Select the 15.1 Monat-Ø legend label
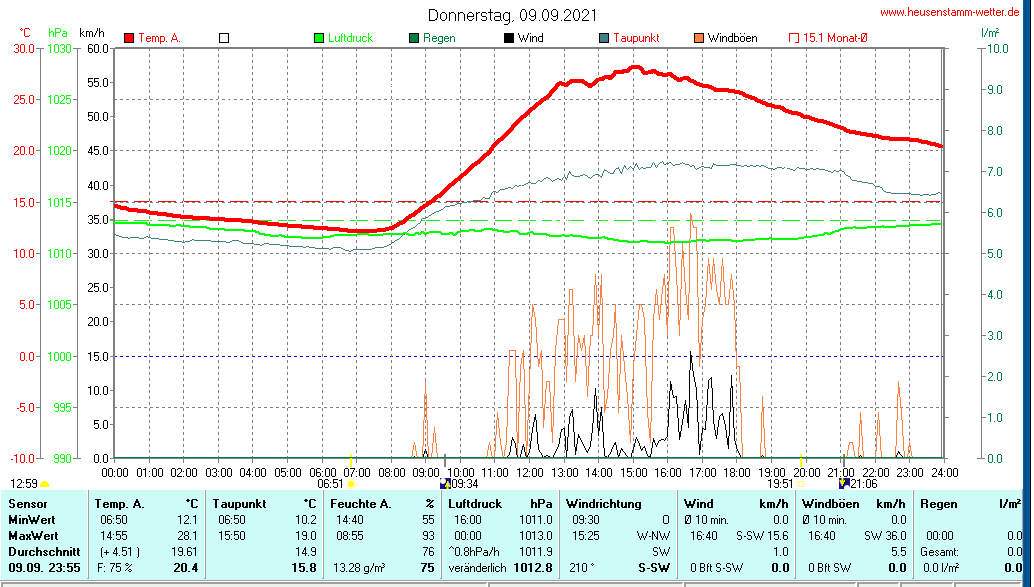 pyautogui.click(x=835, y=38)
